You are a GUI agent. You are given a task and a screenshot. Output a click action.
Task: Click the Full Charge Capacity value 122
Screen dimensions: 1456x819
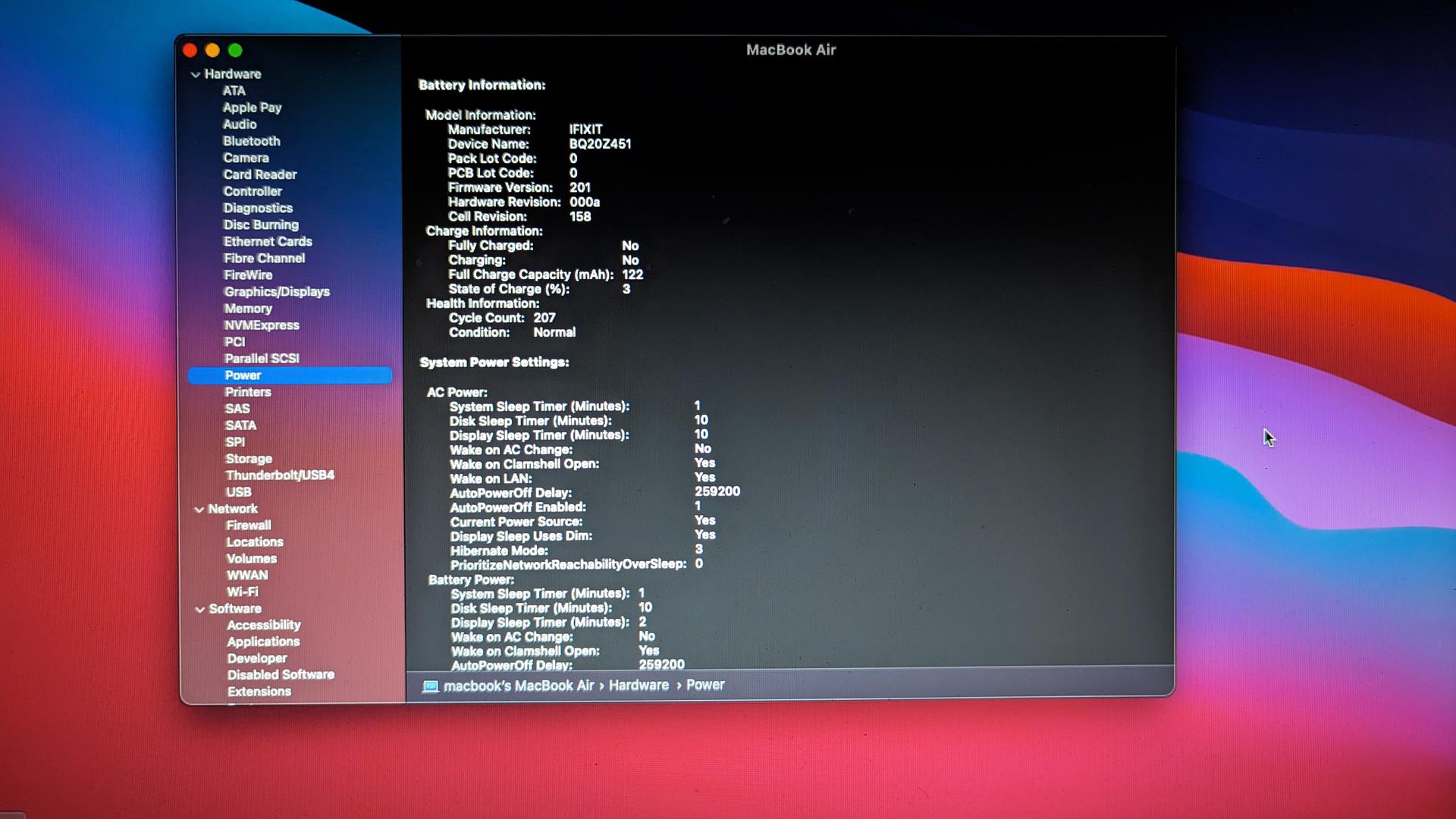[x=632, y=275]
